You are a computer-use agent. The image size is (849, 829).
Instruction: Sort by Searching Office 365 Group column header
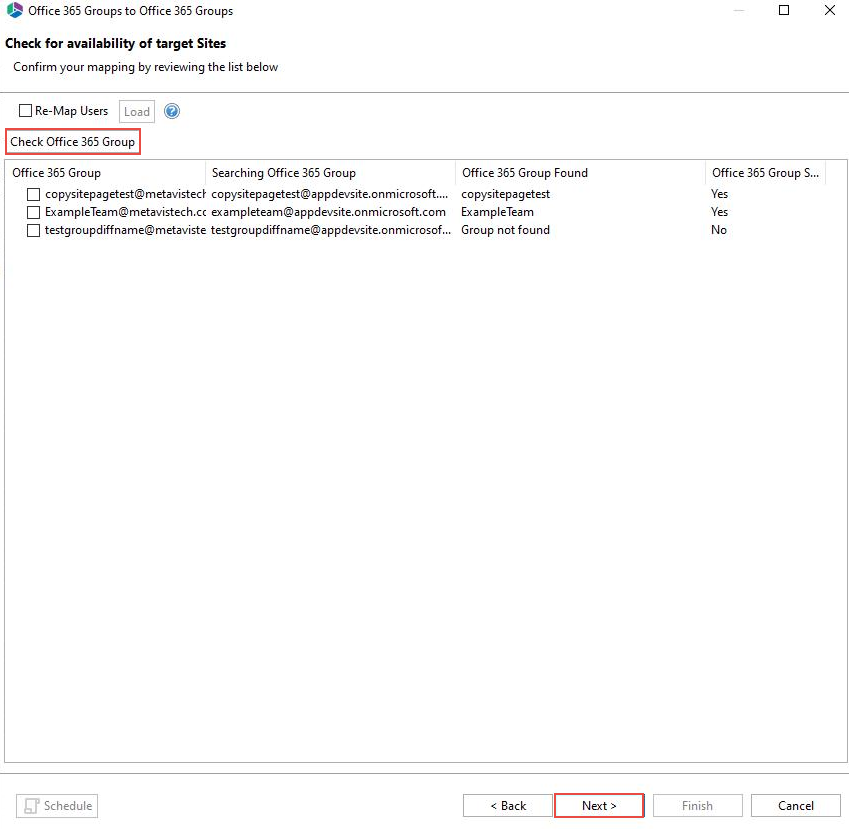click(330, 173)
